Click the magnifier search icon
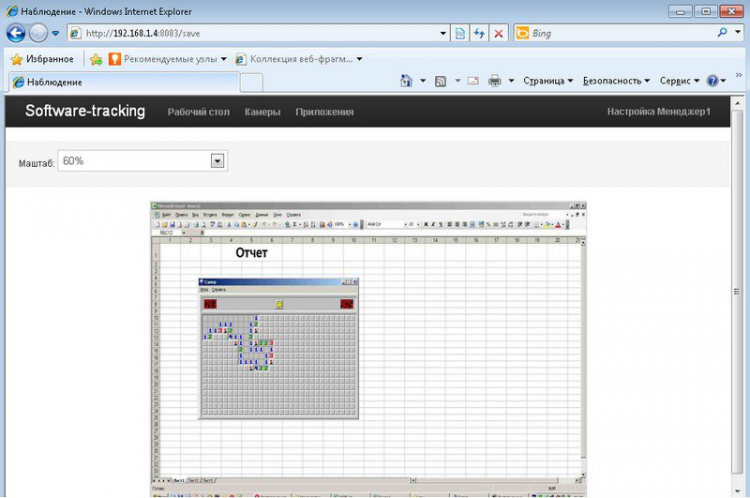This screenshot has height=498, width=750. click(722, 32)
